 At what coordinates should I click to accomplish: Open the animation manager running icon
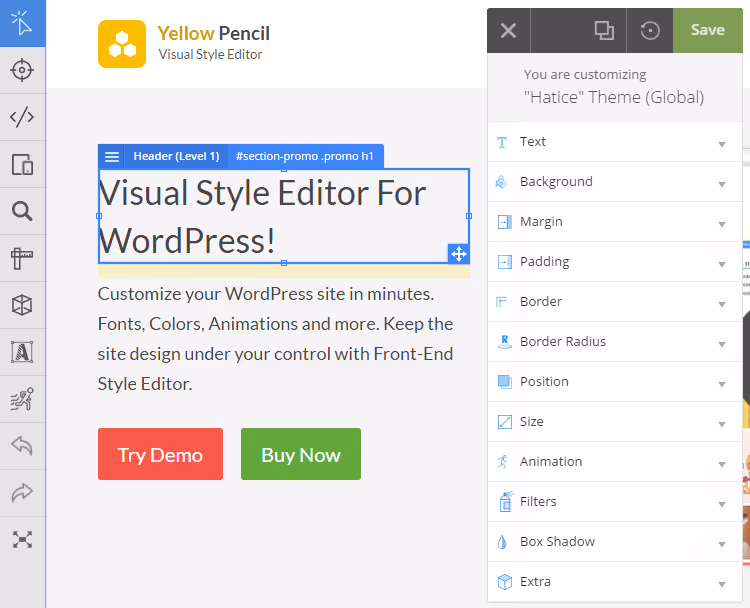(22, 399)
